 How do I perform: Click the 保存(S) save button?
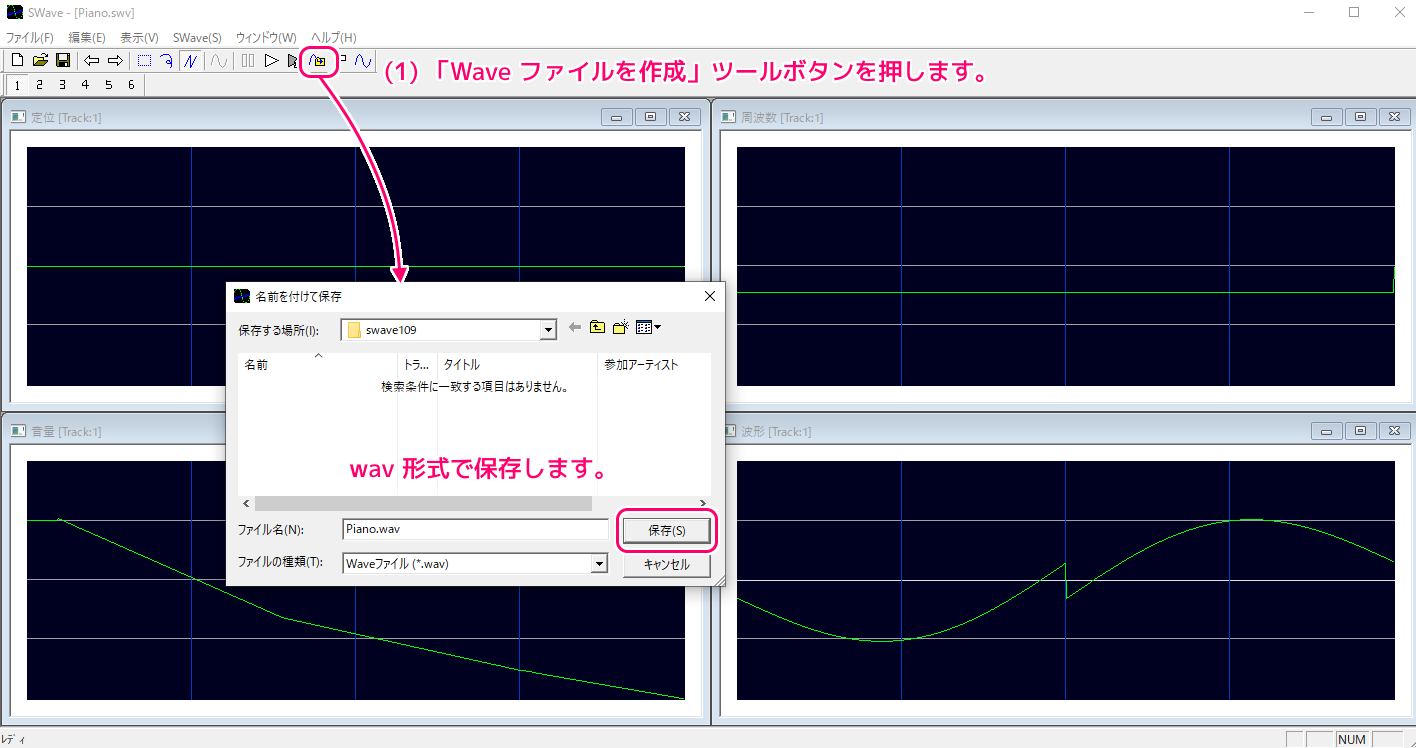click(x=667, y=531)
